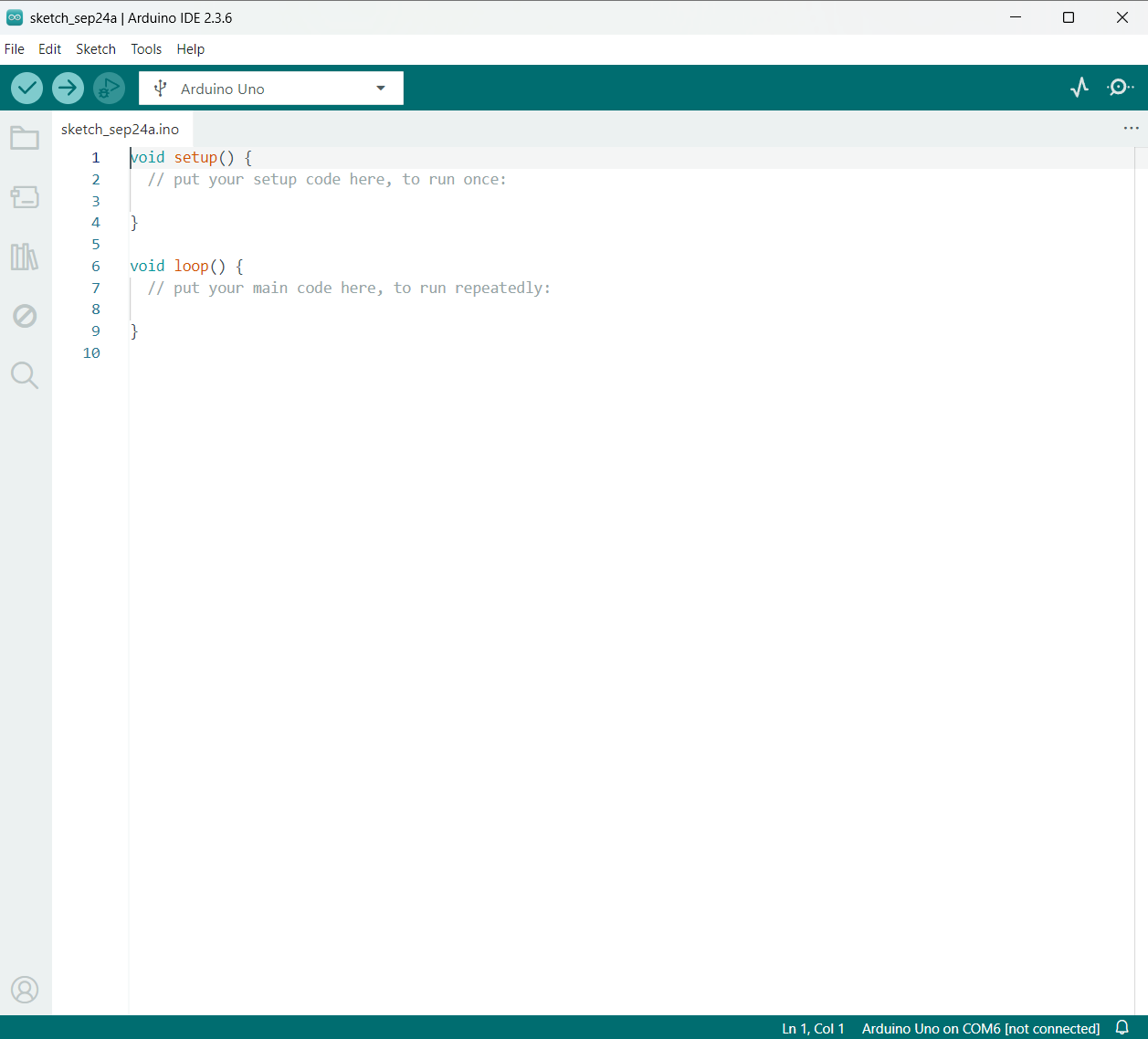The height and width of the screenshot is (1039, 1148).
Task: Open the Tools menu
Action: click(146, 49)
